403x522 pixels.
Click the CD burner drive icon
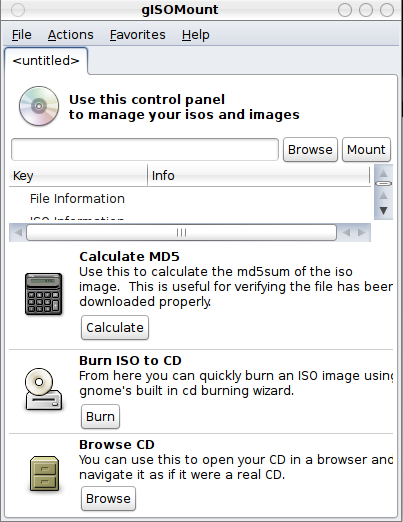tap(43, 389)
